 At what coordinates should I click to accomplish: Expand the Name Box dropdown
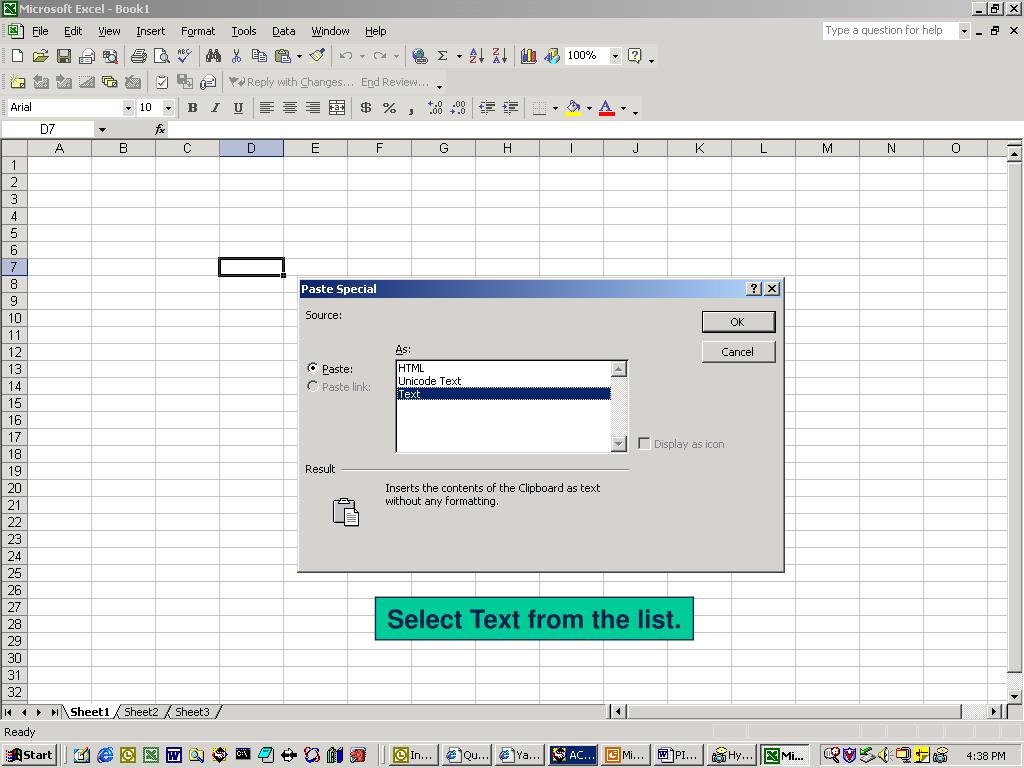pos(102,129)
